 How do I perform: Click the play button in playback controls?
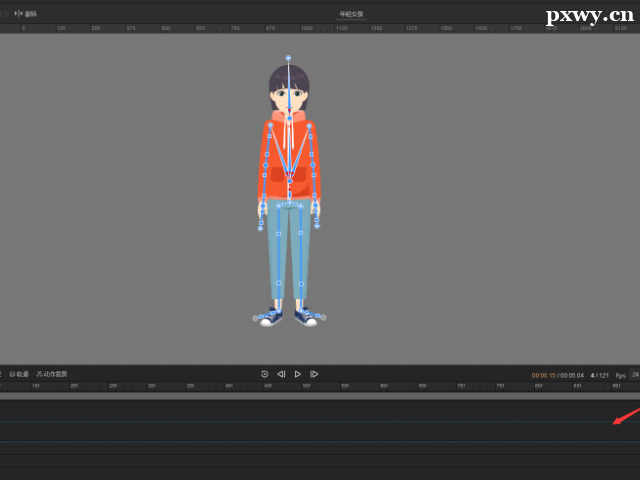click(297, 374)
